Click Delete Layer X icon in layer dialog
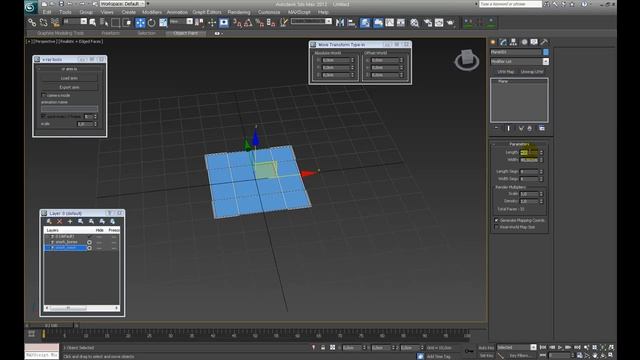The image size is (640, 360). pyautogui.click(x=60, y=221)
